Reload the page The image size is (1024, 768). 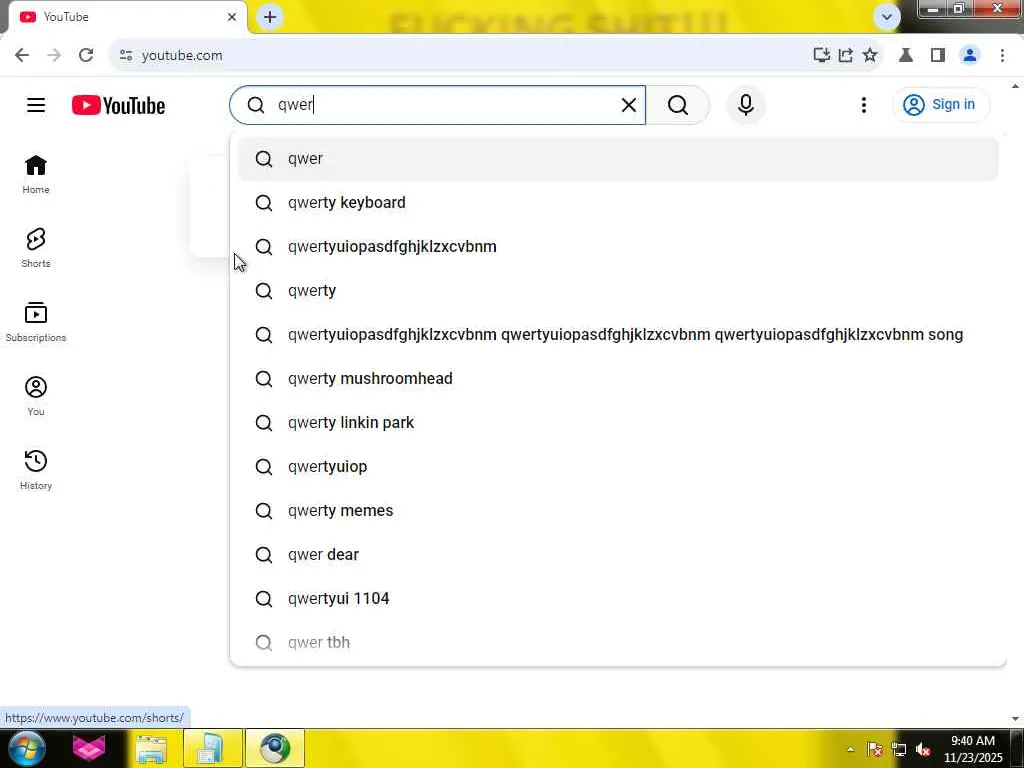pos(86,56)
